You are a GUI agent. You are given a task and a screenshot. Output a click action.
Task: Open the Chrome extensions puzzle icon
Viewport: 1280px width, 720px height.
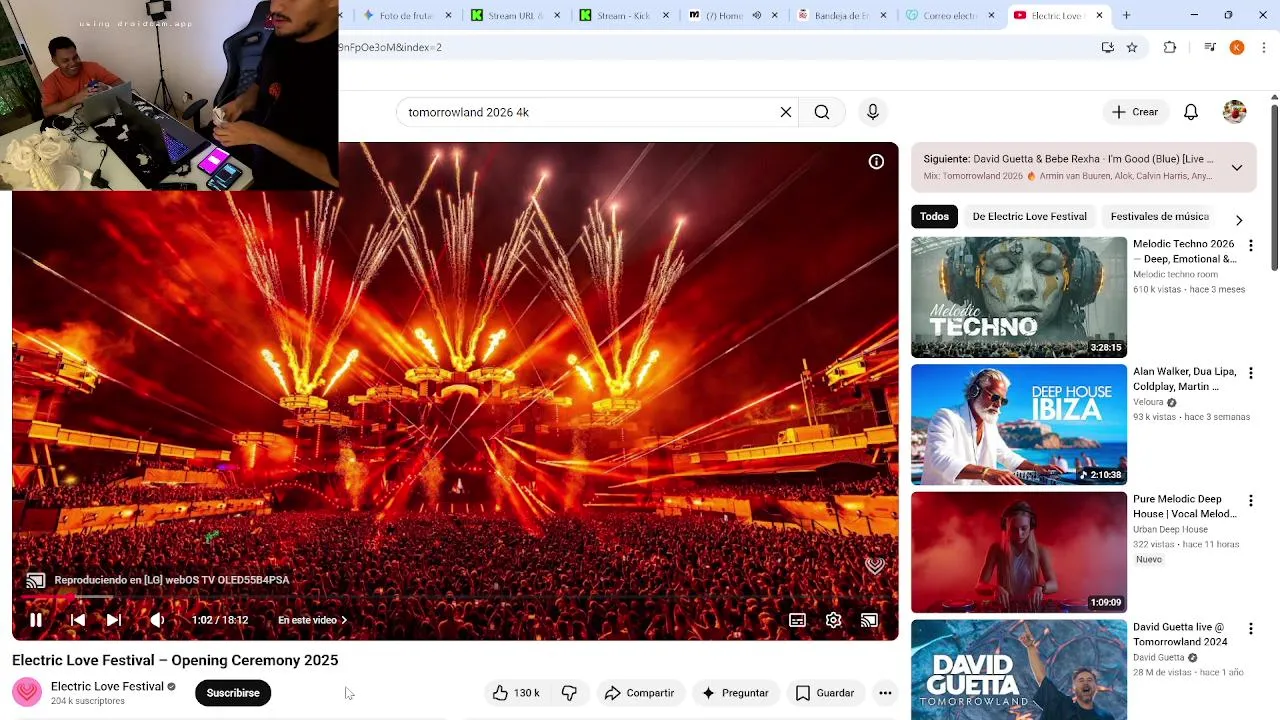click(1170, 47)
